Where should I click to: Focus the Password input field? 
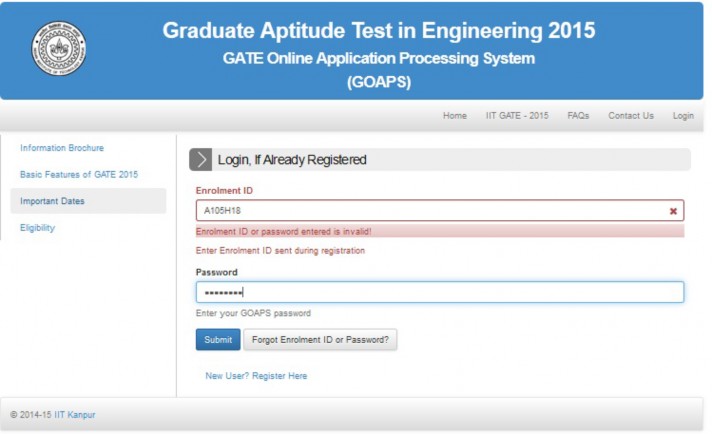click(x=440, y=292)
